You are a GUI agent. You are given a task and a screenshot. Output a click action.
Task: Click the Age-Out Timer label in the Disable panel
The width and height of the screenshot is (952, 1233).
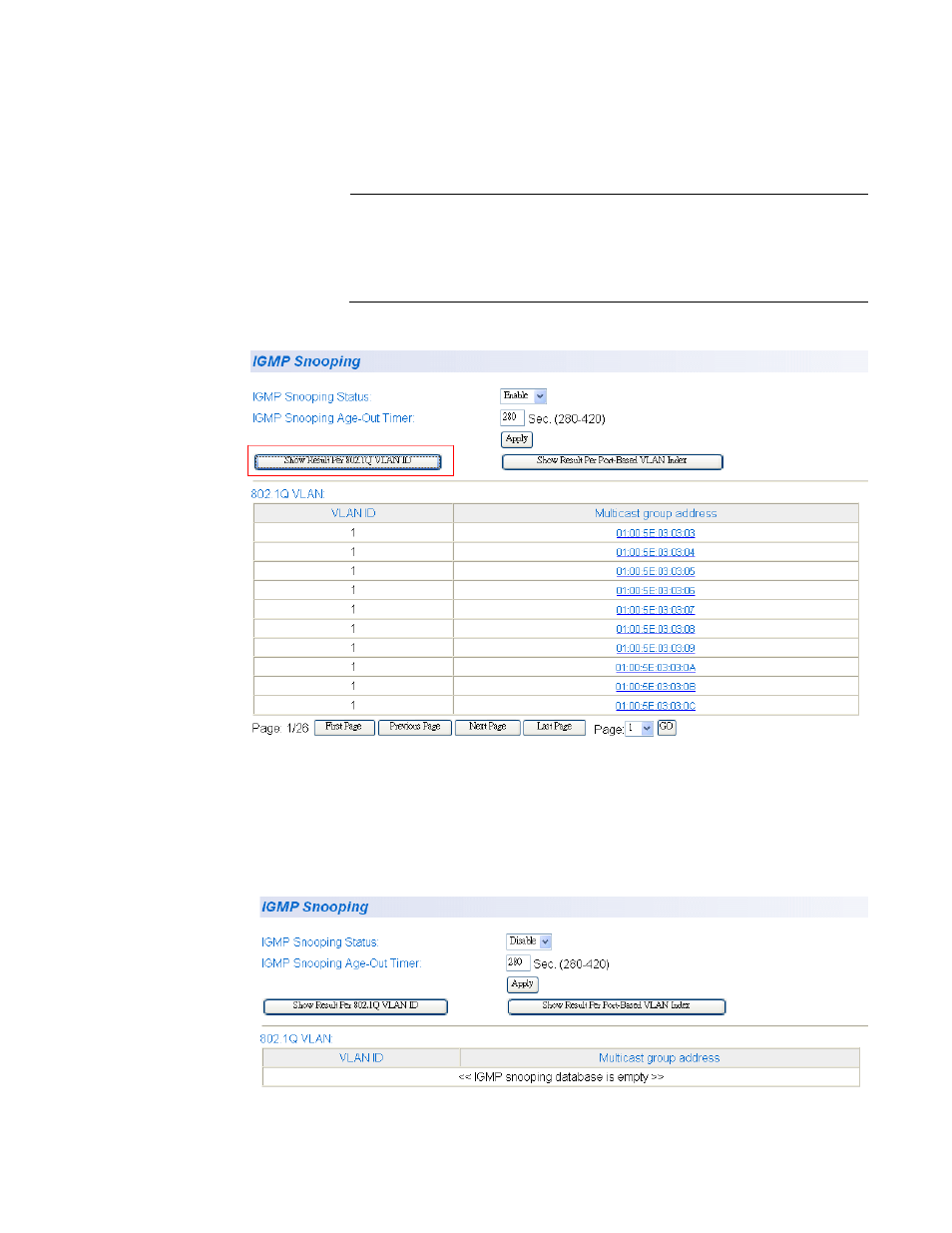(x=341, y=963)
